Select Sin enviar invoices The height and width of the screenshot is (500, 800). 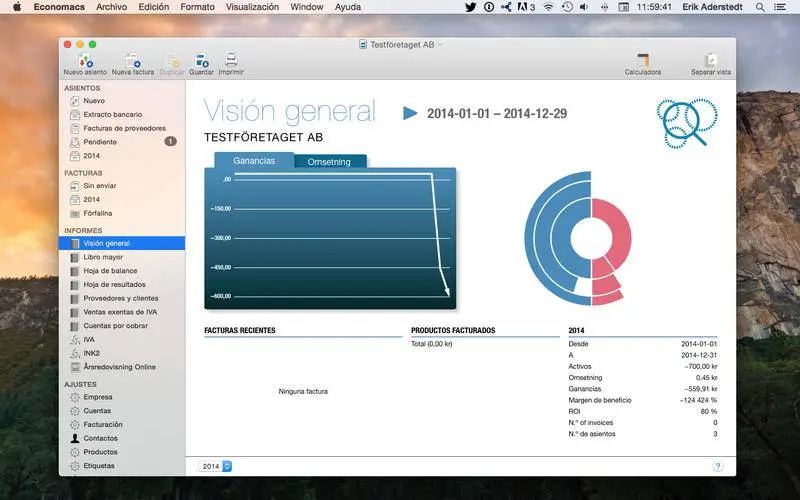coord(99,186)
